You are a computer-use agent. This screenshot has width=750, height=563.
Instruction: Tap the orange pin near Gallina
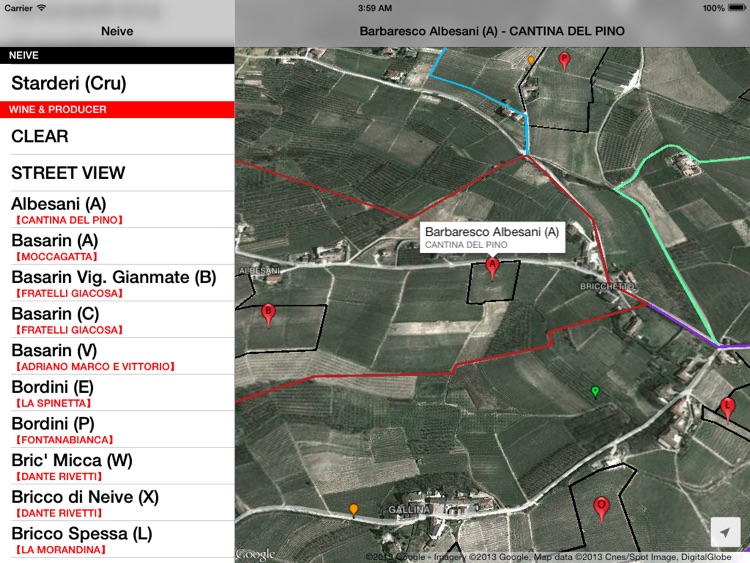point(353,510)
